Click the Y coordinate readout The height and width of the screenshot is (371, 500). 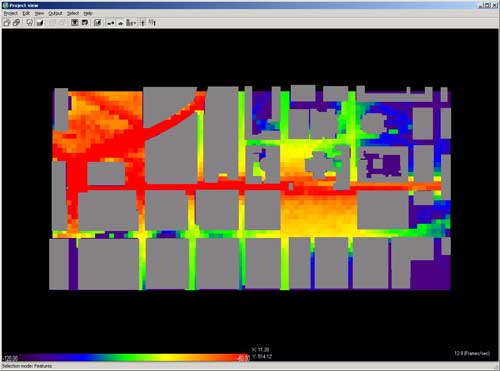point(262,356)
